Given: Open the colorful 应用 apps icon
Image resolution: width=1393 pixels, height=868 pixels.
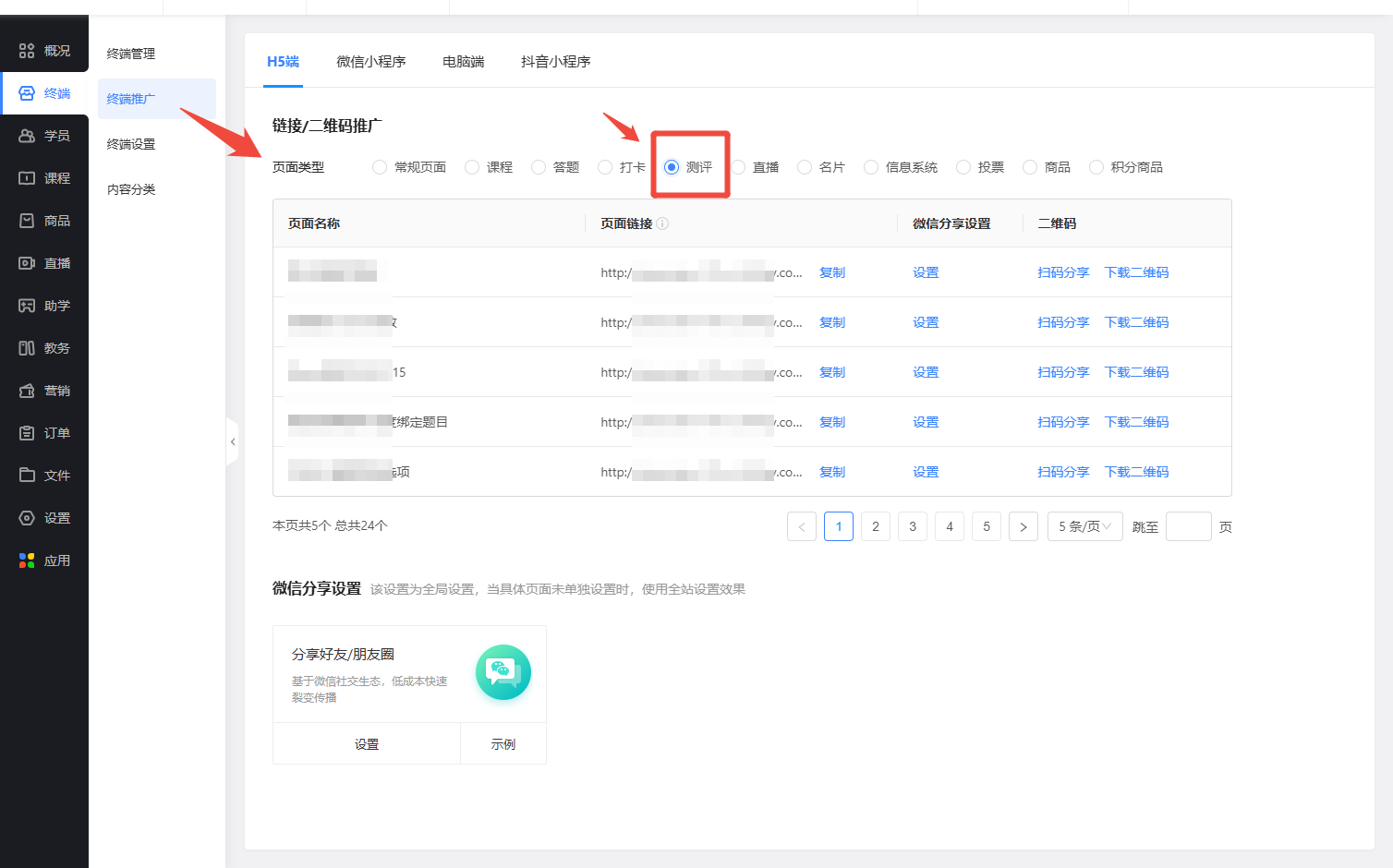Looking at the screenshot, I should [27, 561].
